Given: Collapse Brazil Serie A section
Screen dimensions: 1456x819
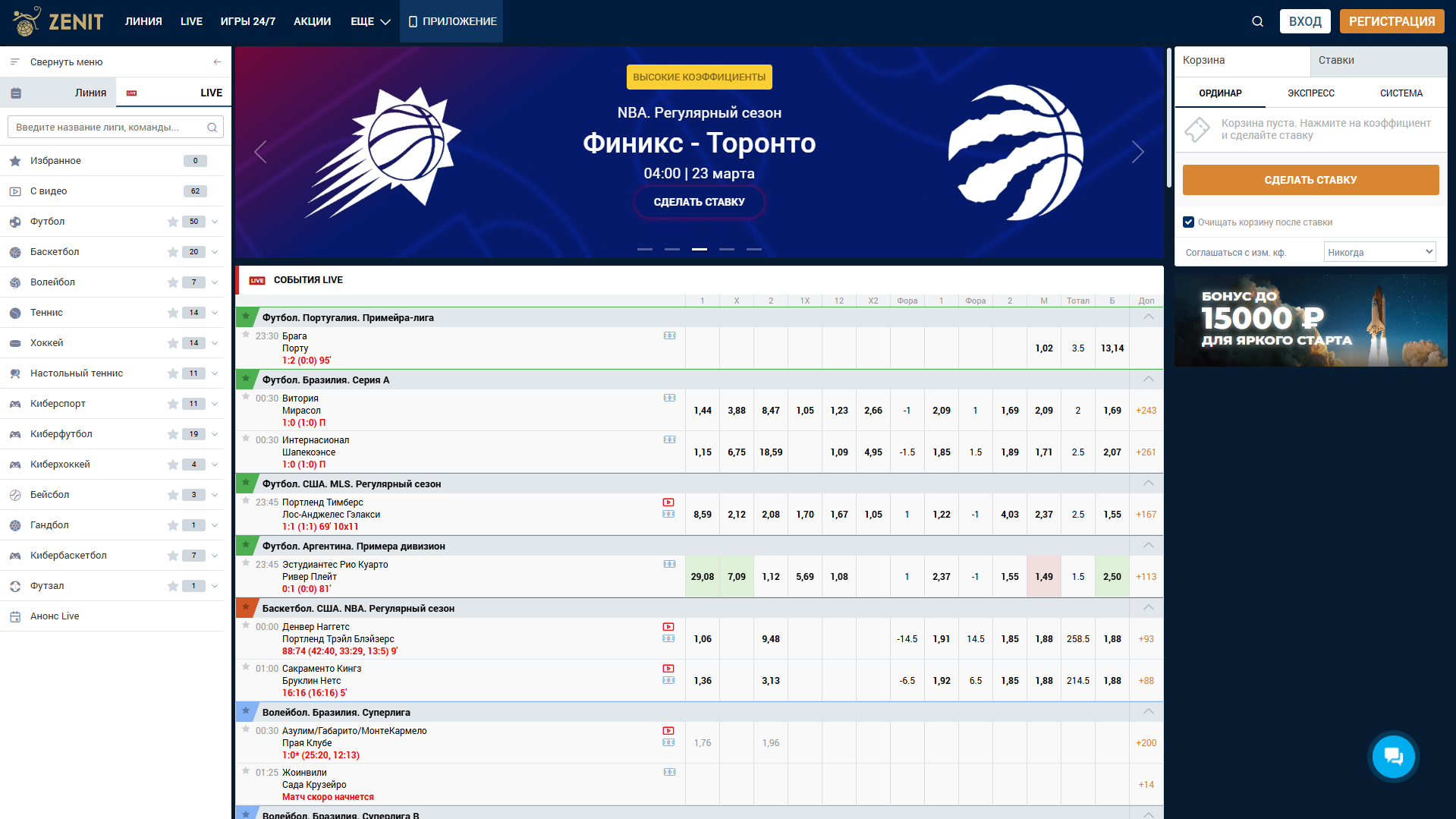Looking at the screenshot, I should point(1148,380).
